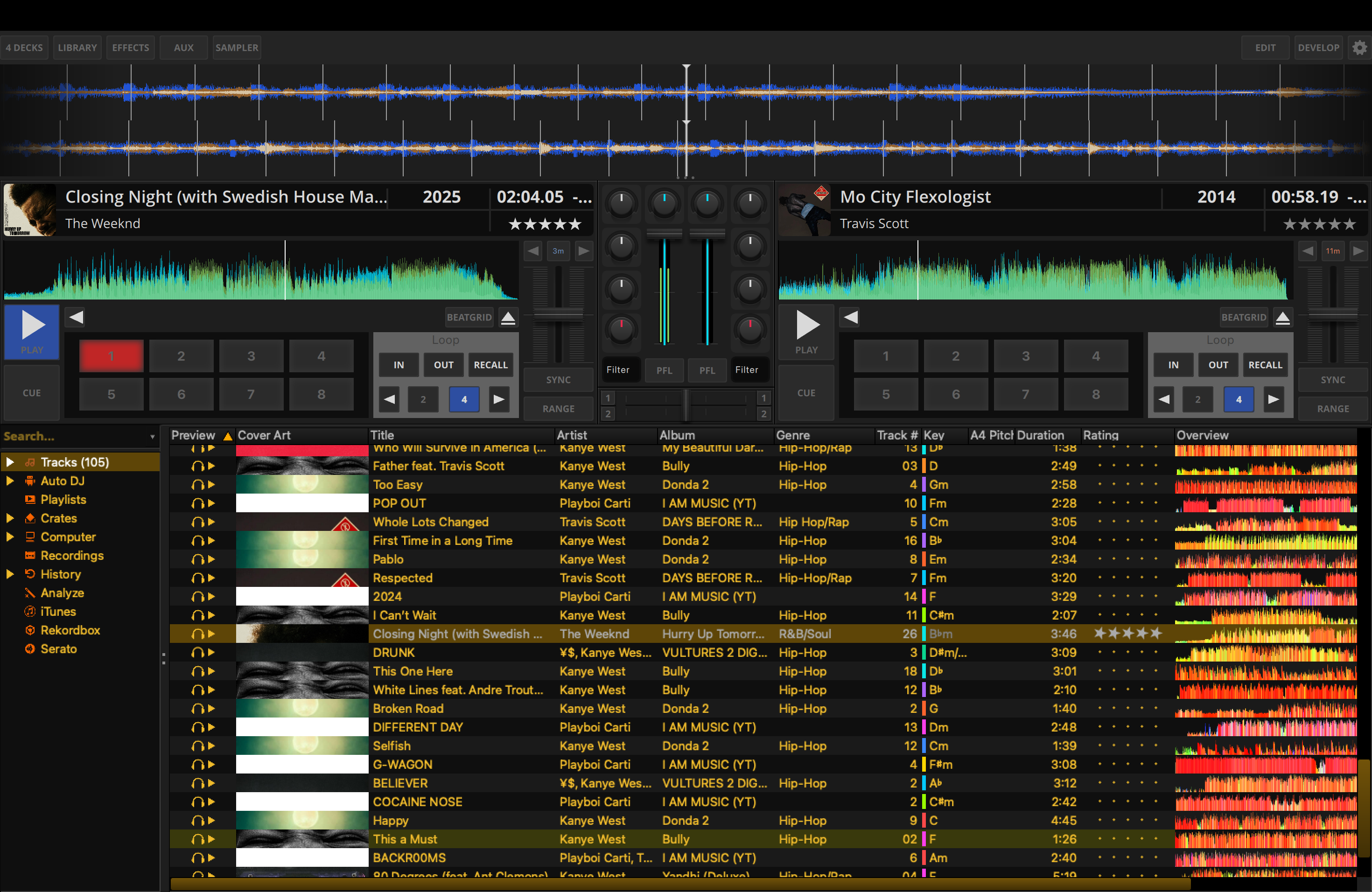This screenshot has width=1372, height=892.
Task: Click deck 1 CUE button
Action: pos(32,393)
